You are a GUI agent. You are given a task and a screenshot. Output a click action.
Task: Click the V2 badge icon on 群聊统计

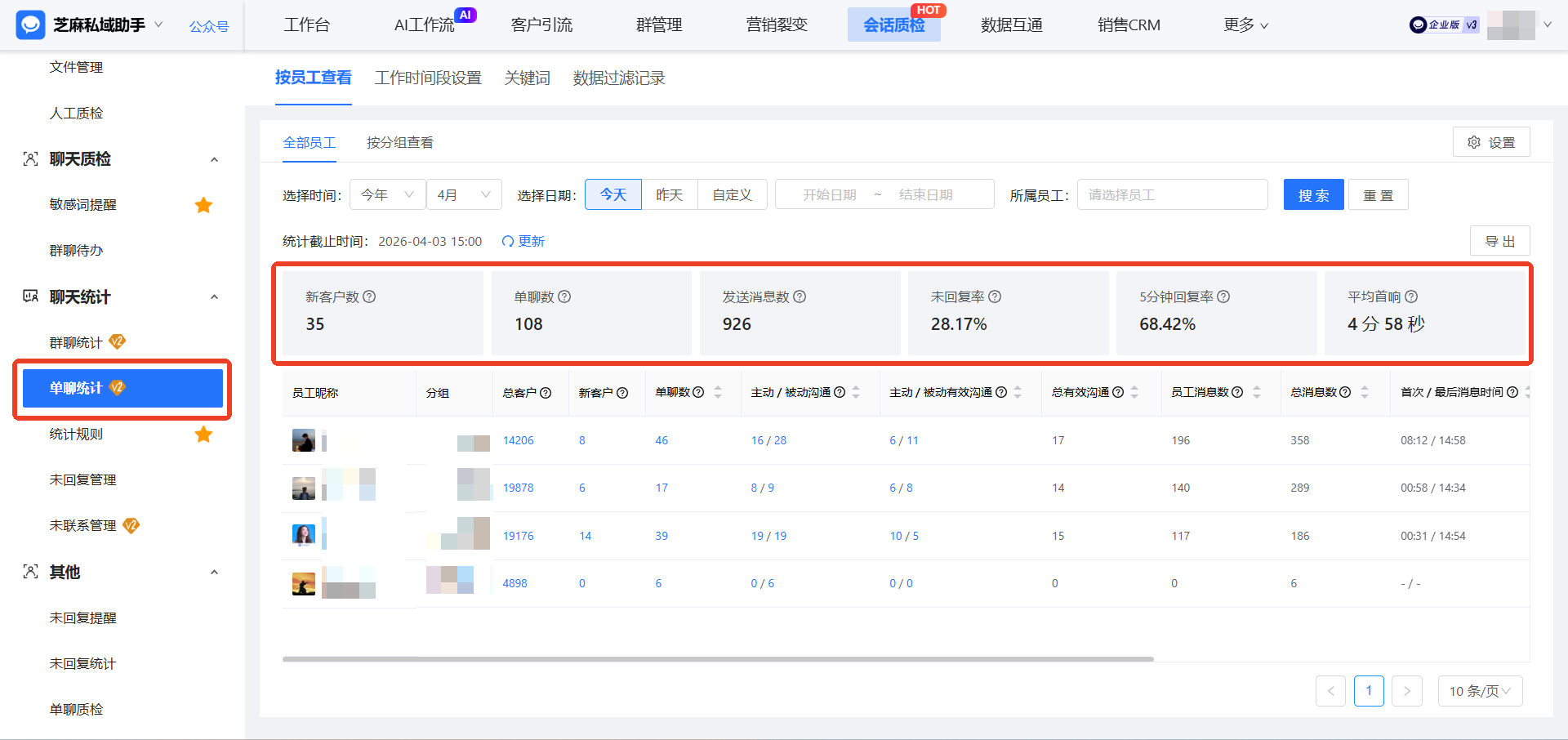click(x=118, y=341)
